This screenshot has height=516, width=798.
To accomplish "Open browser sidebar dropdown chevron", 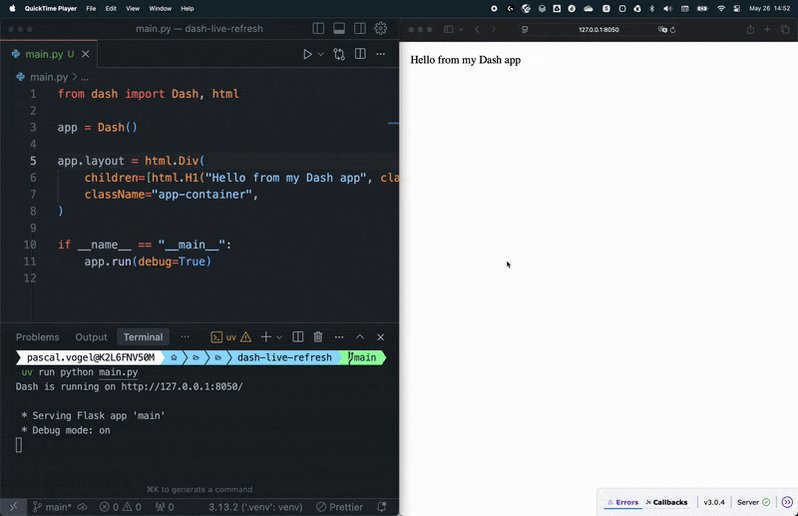I will point(461,30).
